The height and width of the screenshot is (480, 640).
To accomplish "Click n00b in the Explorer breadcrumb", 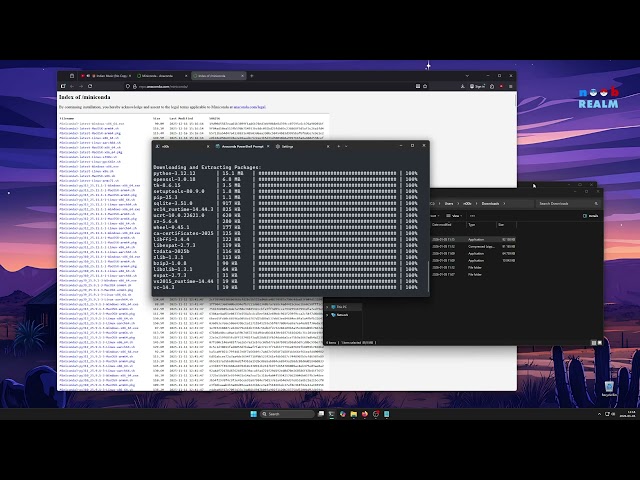I will [467, 203].
